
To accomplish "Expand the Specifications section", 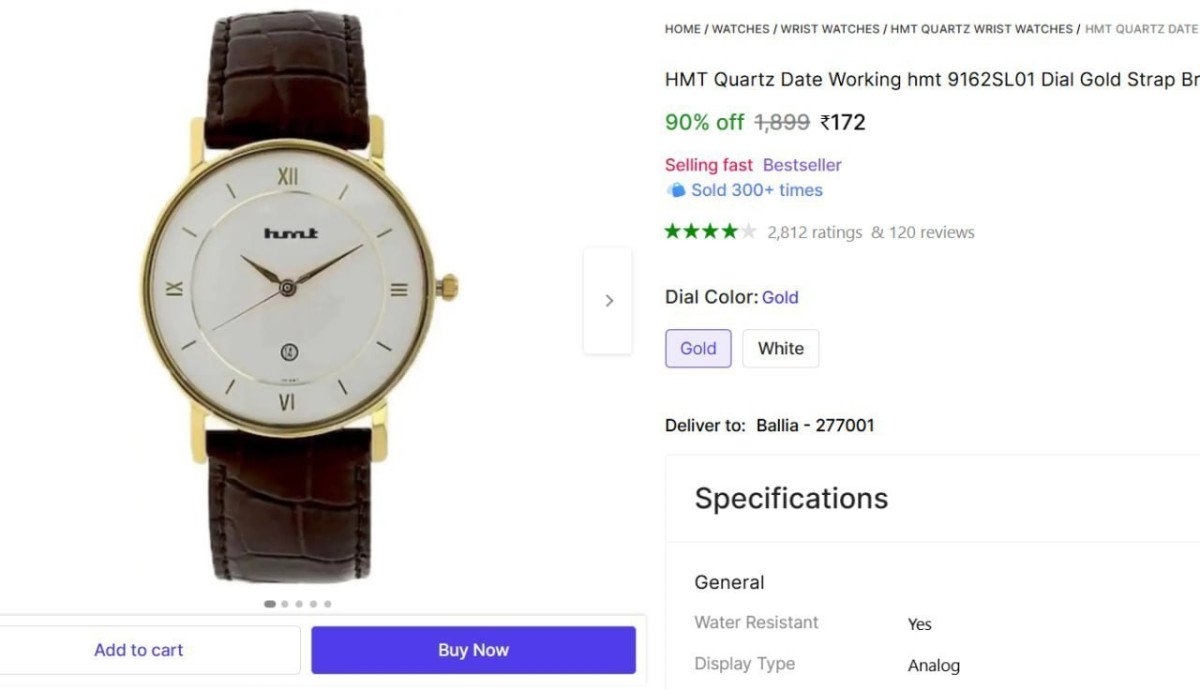I will pyautogui.click(x=791, y=498).
